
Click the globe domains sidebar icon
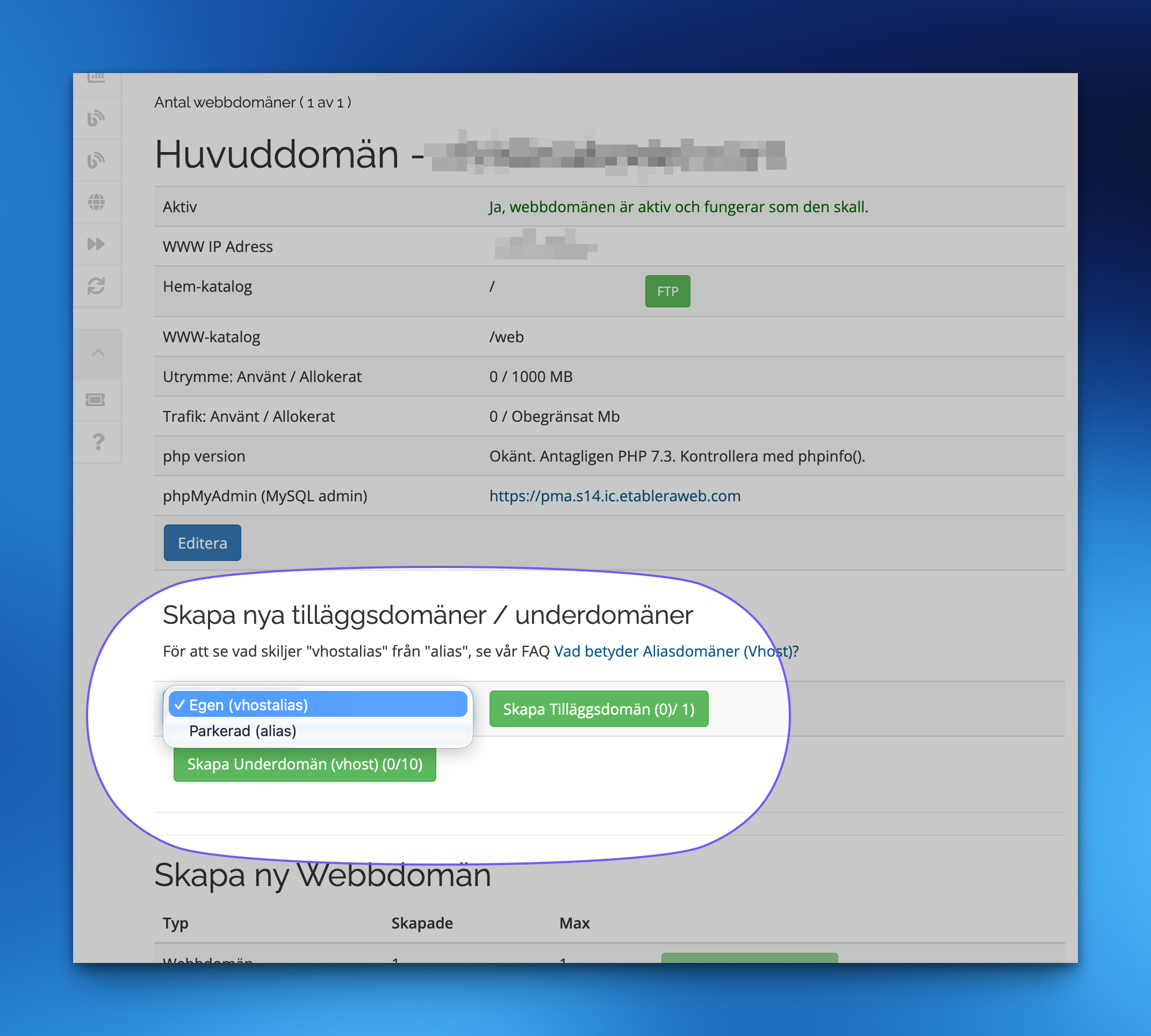point(96,202)
